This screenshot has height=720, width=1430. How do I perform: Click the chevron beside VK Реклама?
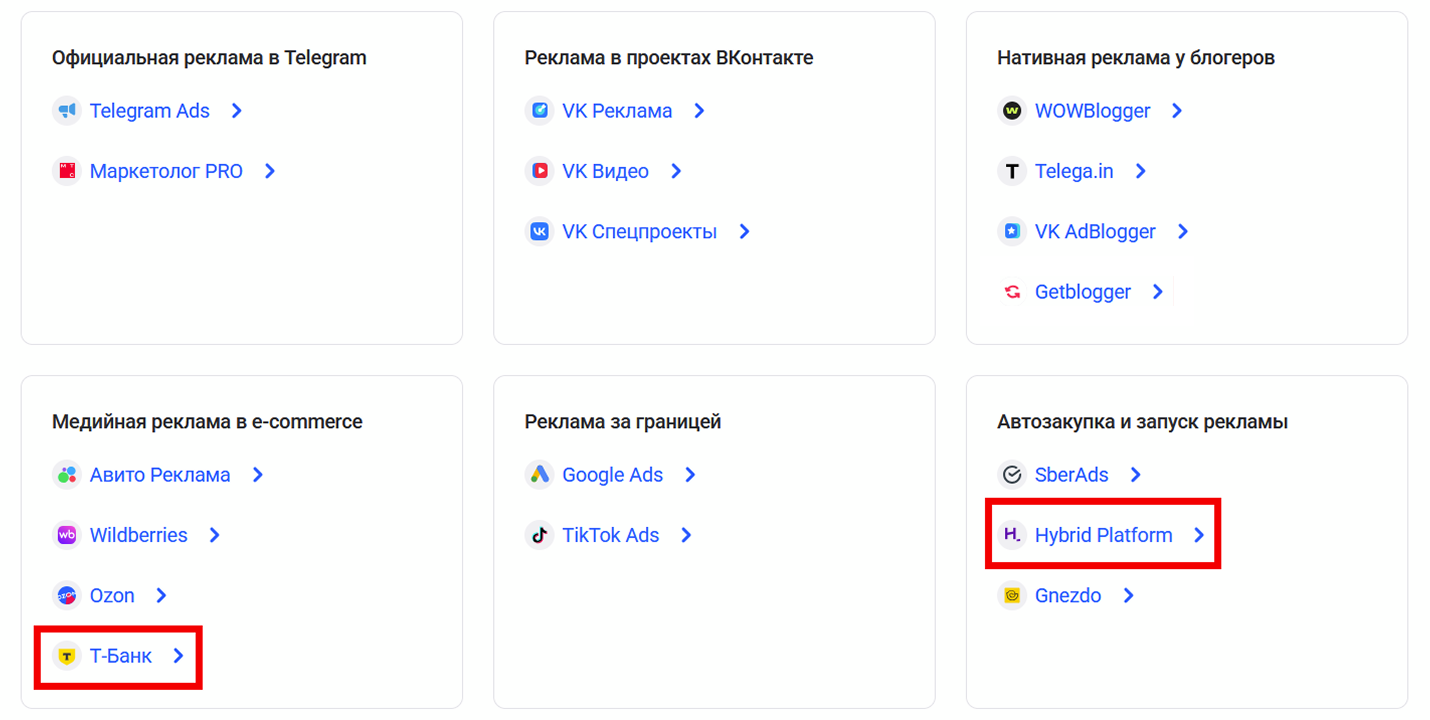coord(700,111)
